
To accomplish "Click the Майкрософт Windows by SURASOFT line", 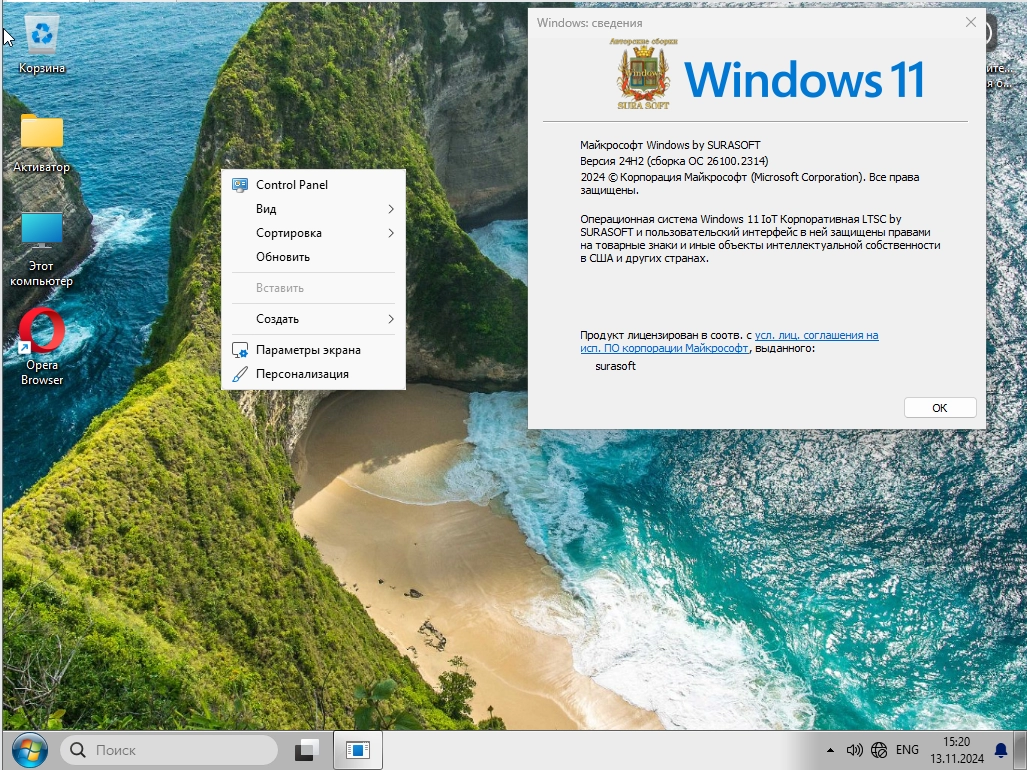I will (670, 145).
